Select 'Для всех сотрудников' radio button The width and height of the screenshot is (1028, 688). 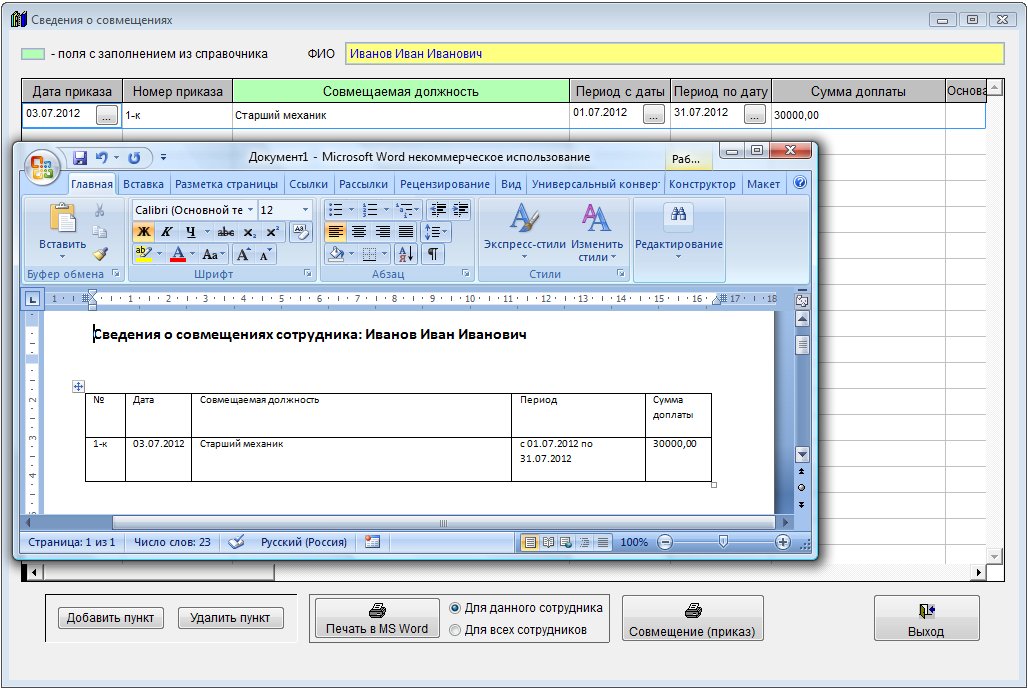tap(456, 630)
